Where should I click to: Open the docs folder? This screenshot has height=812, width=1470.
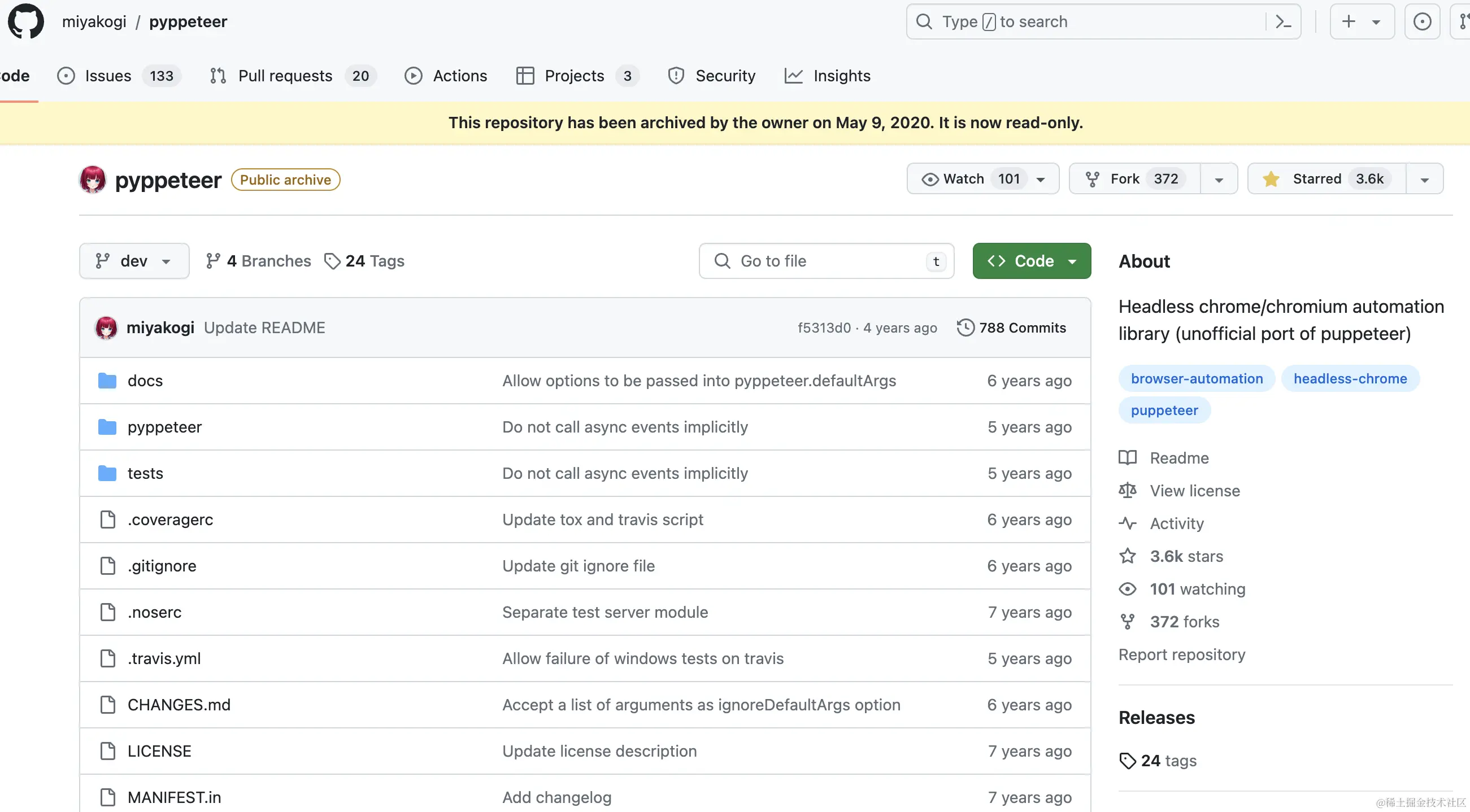click(x=145, y=381)
